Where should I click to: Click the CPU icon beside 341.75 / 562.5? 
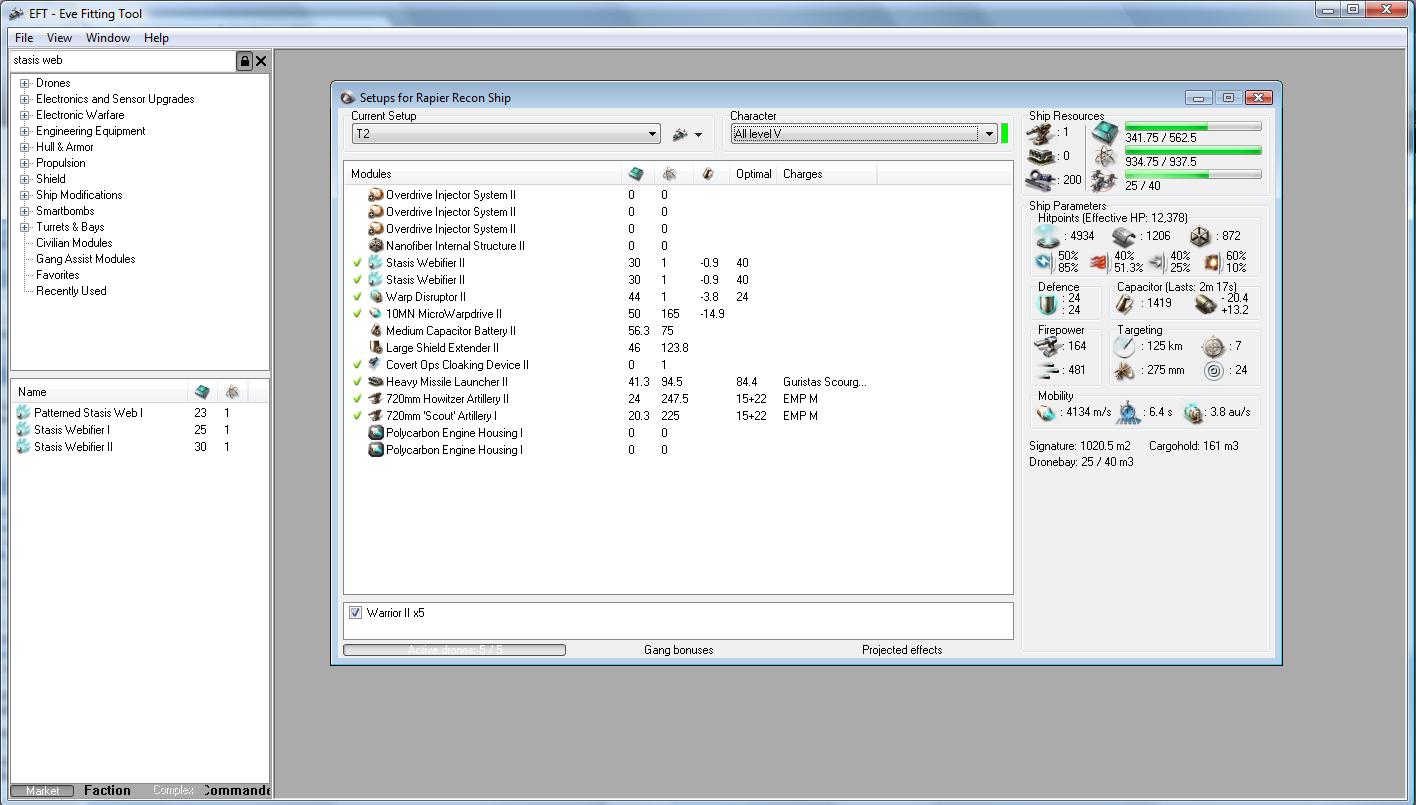(x=1105, y=132)
